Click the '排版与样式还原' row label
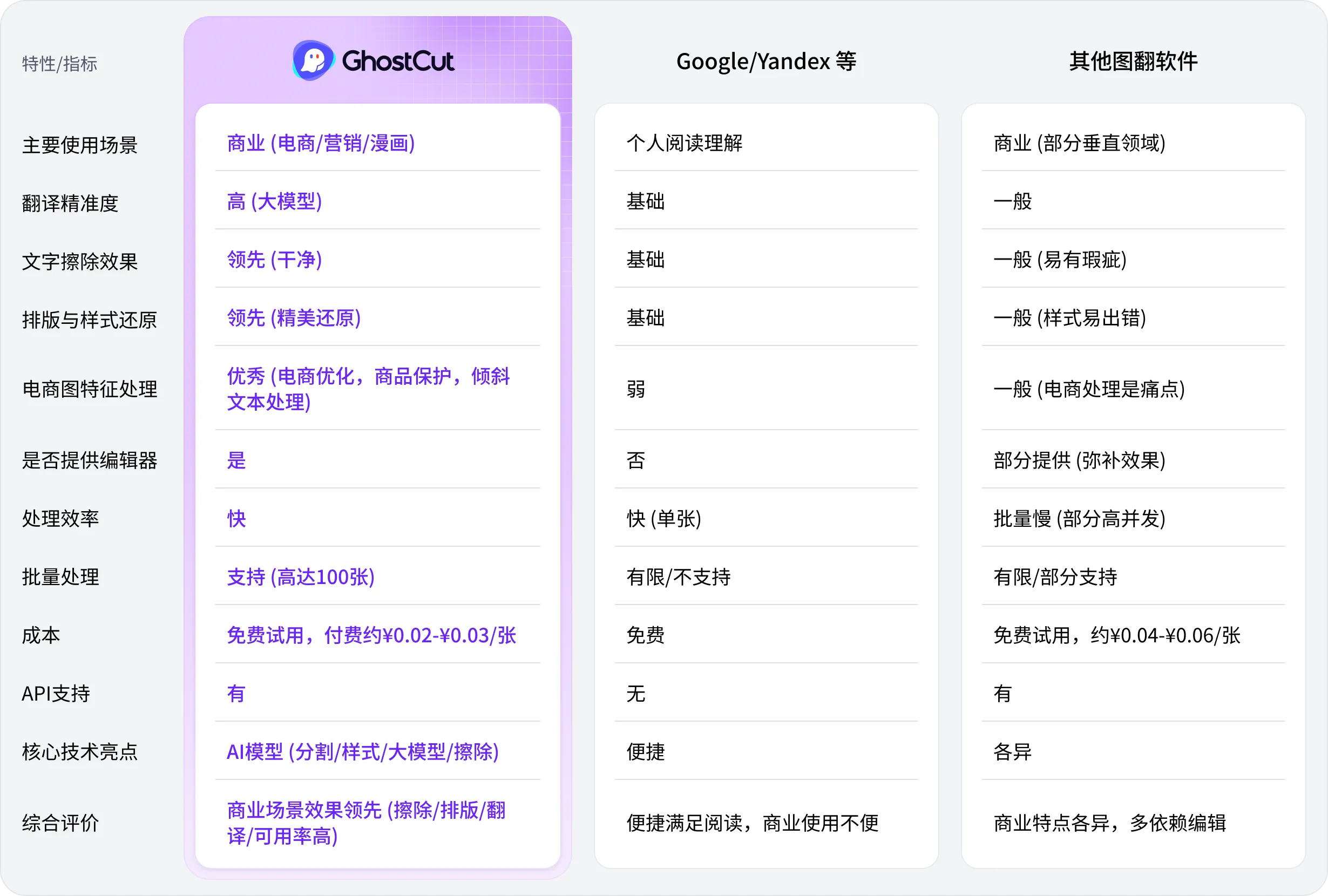The image size is (1328, 896). click(x=90, y=320)
